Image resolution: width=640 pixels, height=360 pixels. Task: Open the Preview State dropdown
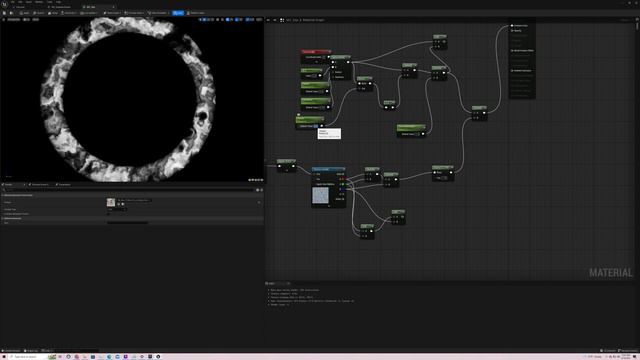click(134, 13)
